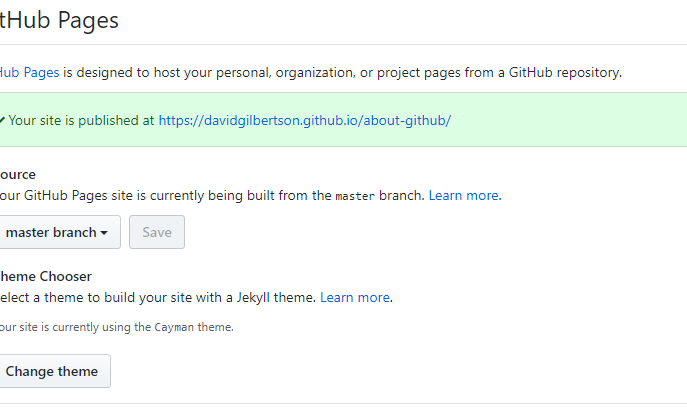Click the green published-site notification banner
The width and height of the screenshot is (687, 408).
344,120
